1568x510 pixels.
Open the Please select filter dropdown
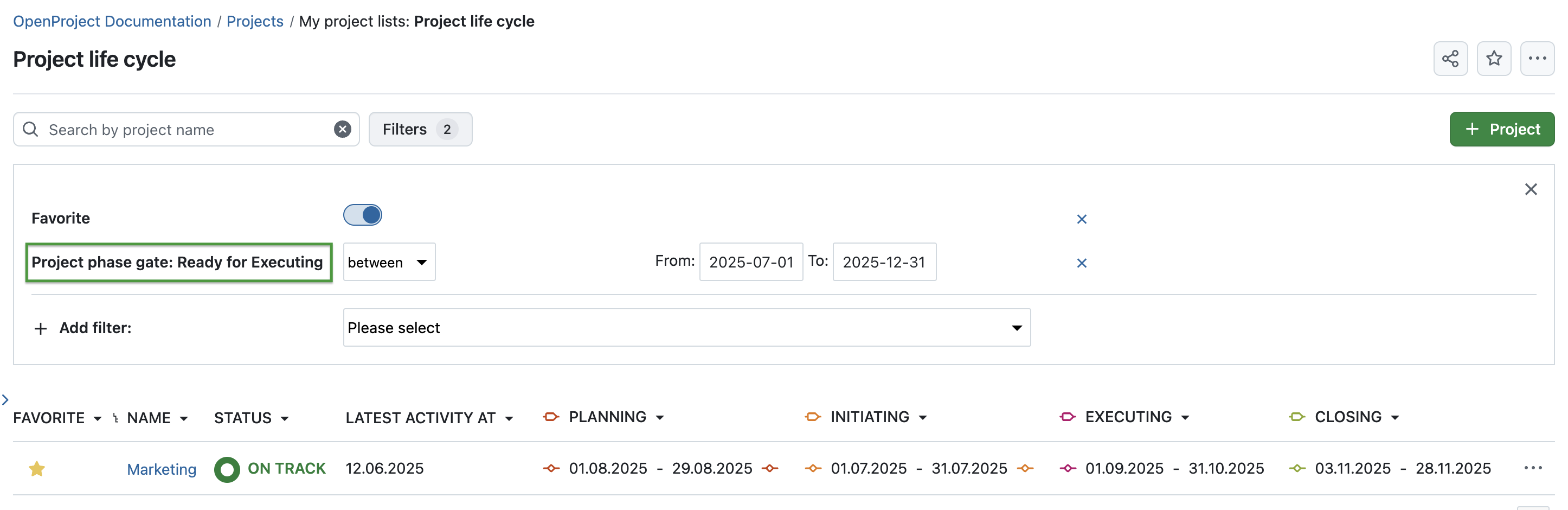pos(686,327)
